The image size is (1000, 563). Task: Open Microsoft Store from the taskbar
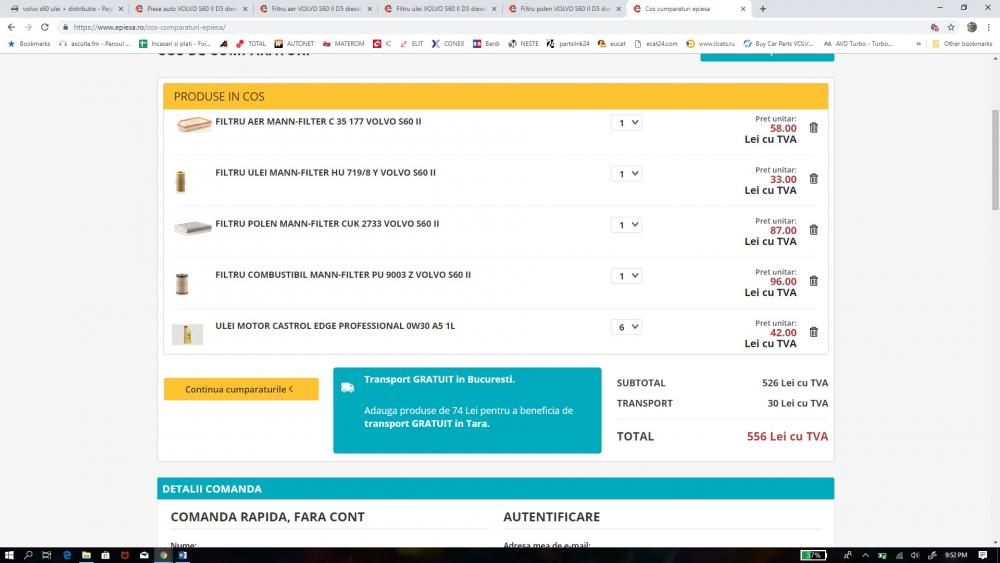click(105, 555)
